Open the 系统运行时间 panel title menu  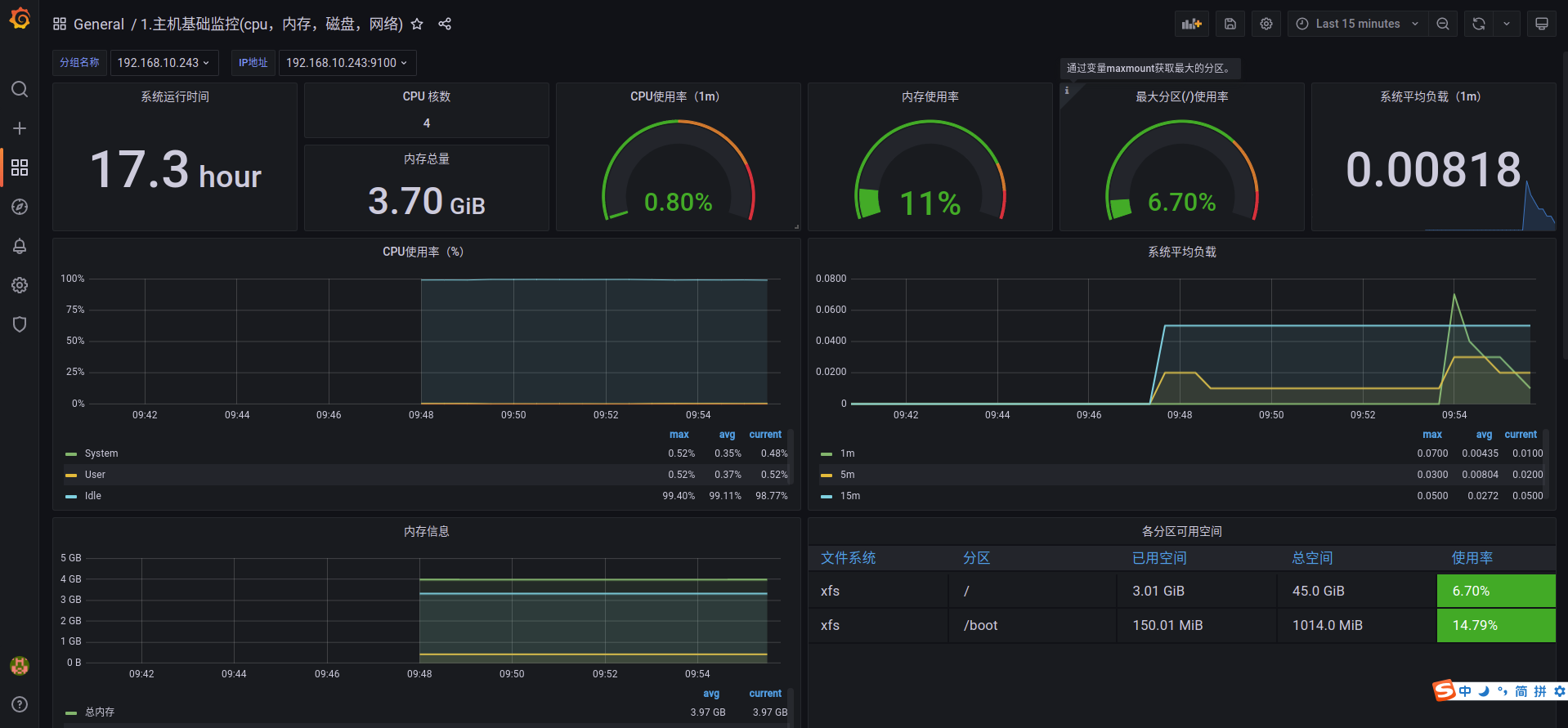(x=175, y=96)
